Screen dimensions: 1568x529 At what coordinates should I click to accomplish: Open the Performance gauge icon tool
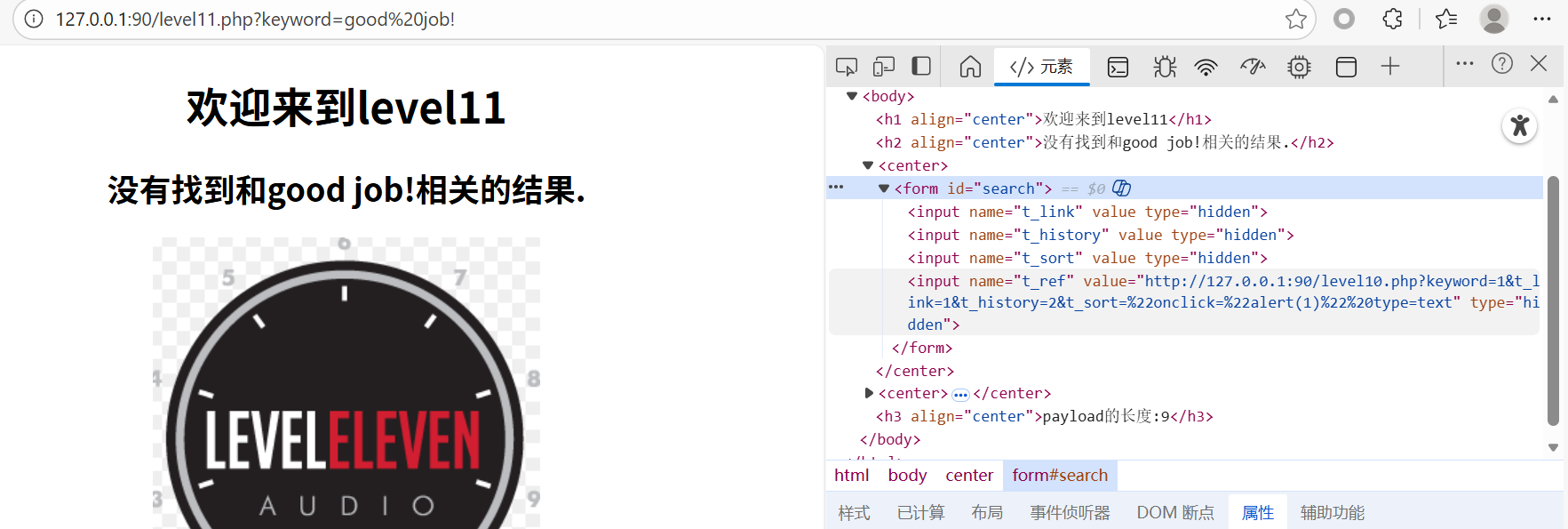[1253, 67]
